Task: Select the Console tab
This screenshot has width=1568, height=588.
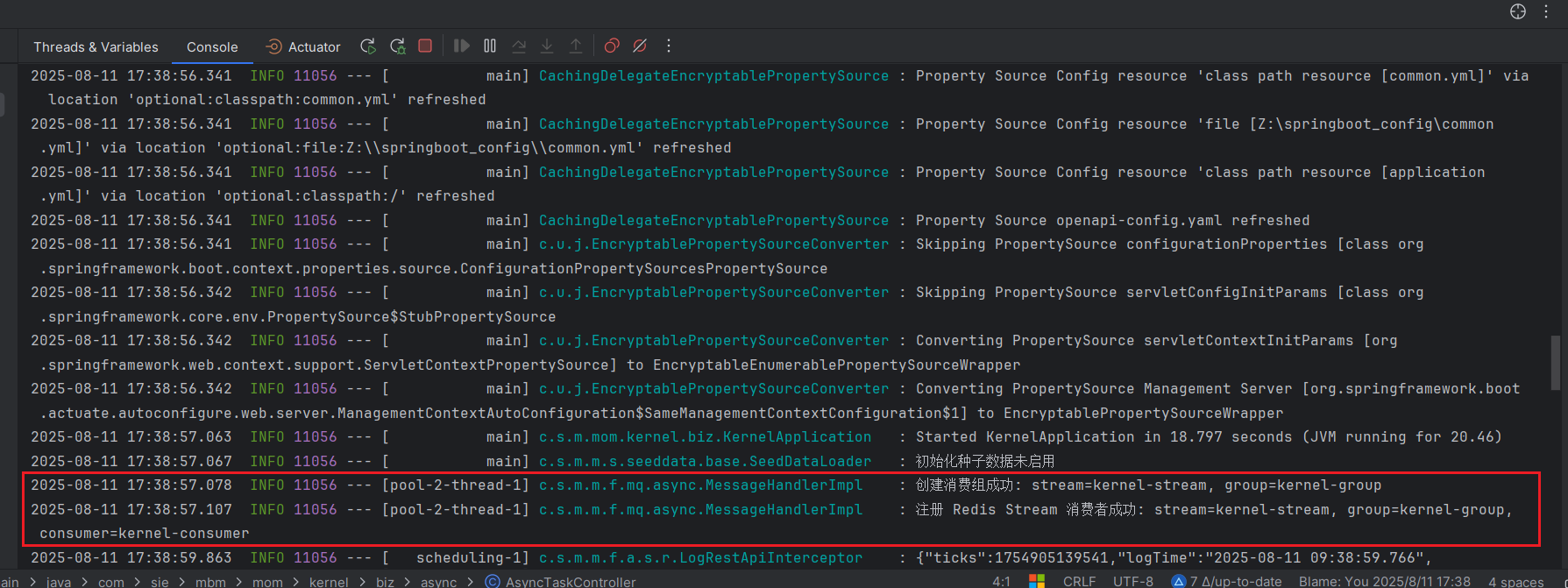Action: tap(212, 47)
